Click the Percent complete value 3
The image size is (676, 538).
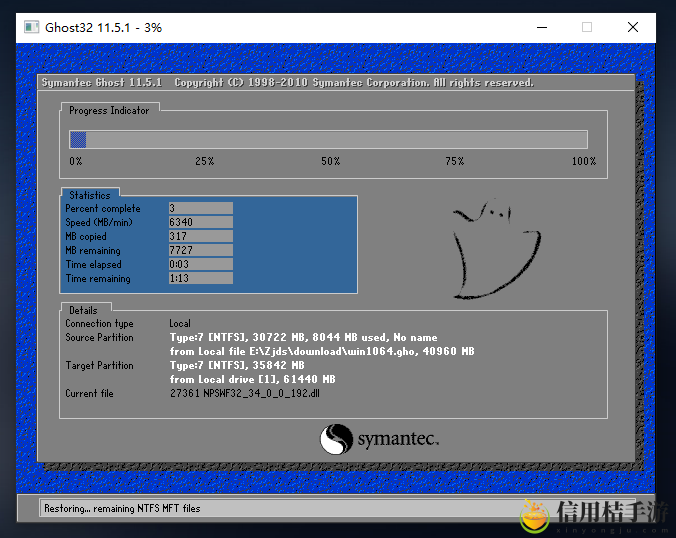pos(201,208)
